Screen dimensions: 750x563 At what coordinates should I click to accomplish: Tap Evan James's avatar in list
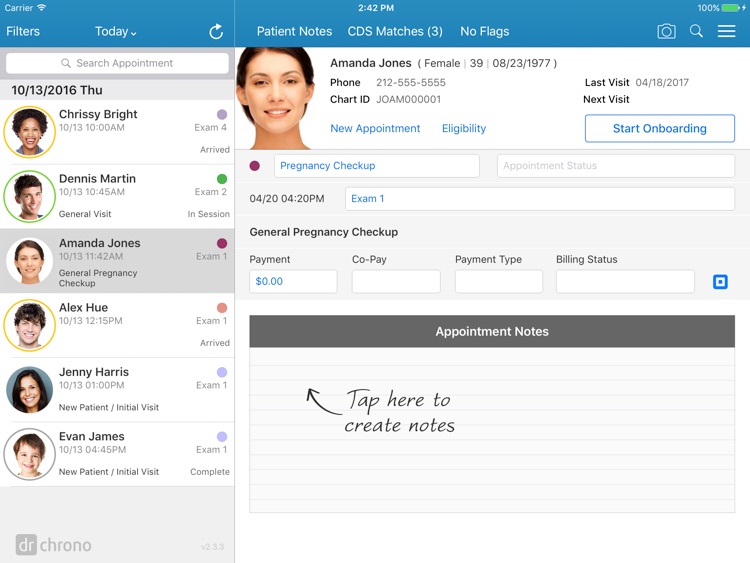point(29,454)
